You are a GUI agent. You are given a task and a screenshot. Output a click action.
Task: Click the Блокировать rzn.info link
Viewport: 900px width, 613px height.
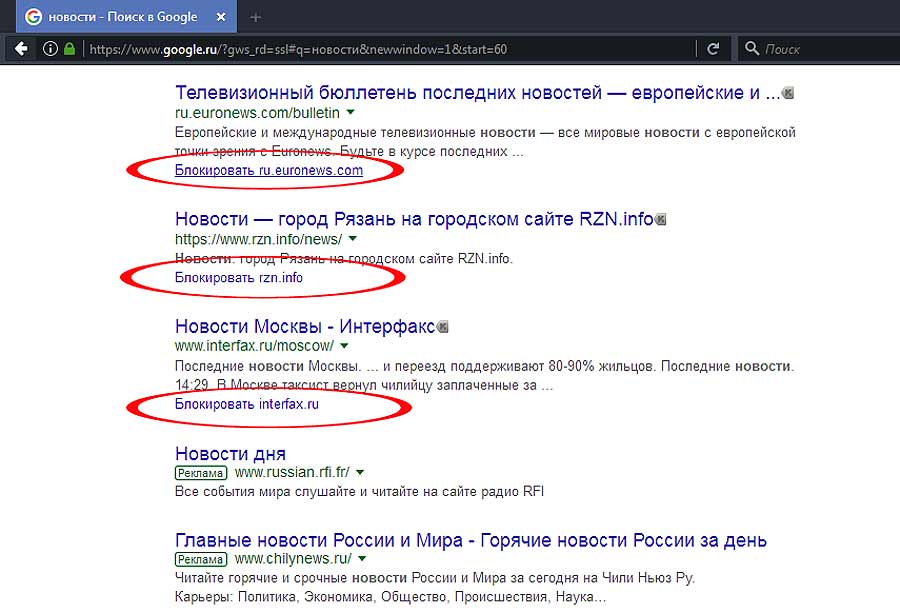239,278
